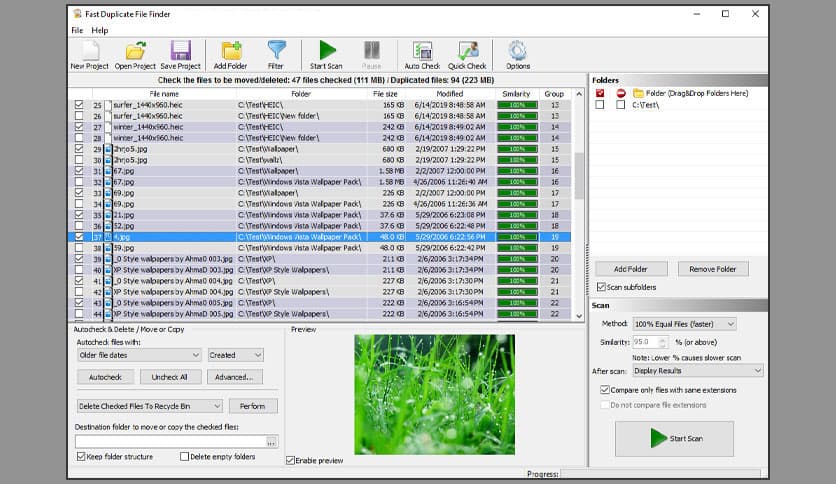The width and height of the screenshot is (836, 484).
Task: Click the yellow folder icon in Folders panel
Action: (638, 93)
